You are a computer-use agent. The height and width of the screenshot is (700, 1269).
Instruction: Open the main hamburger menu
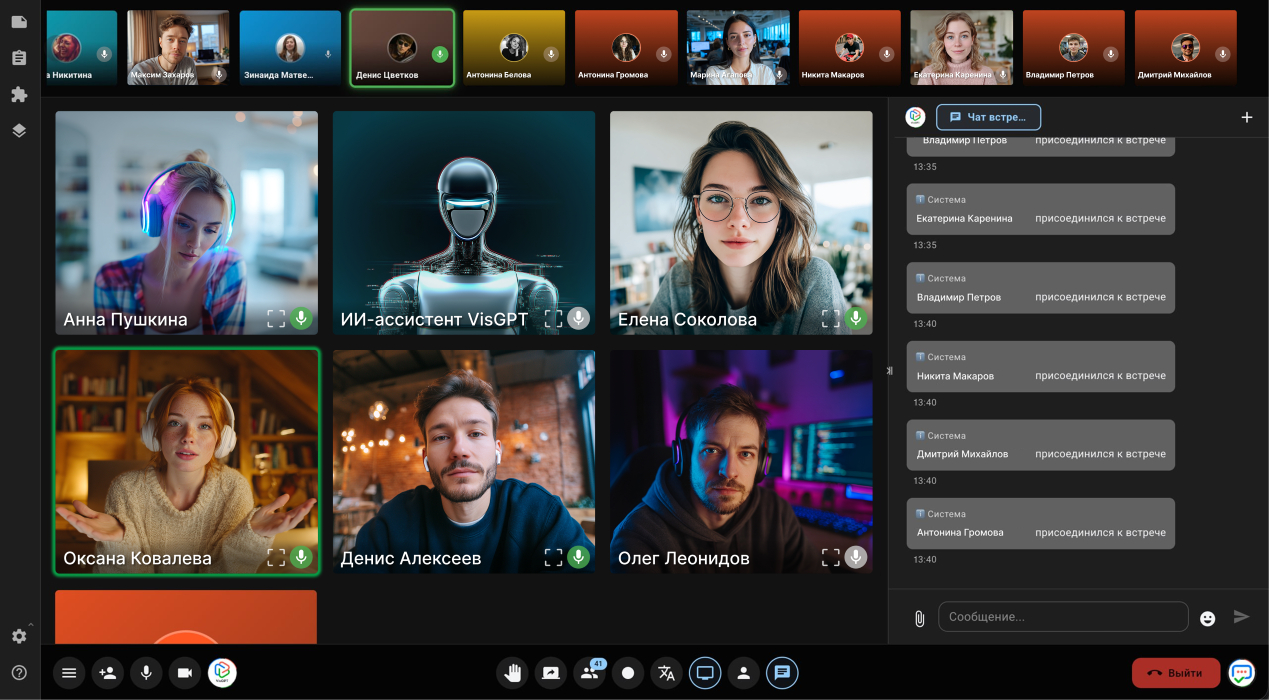pos(69,673)
